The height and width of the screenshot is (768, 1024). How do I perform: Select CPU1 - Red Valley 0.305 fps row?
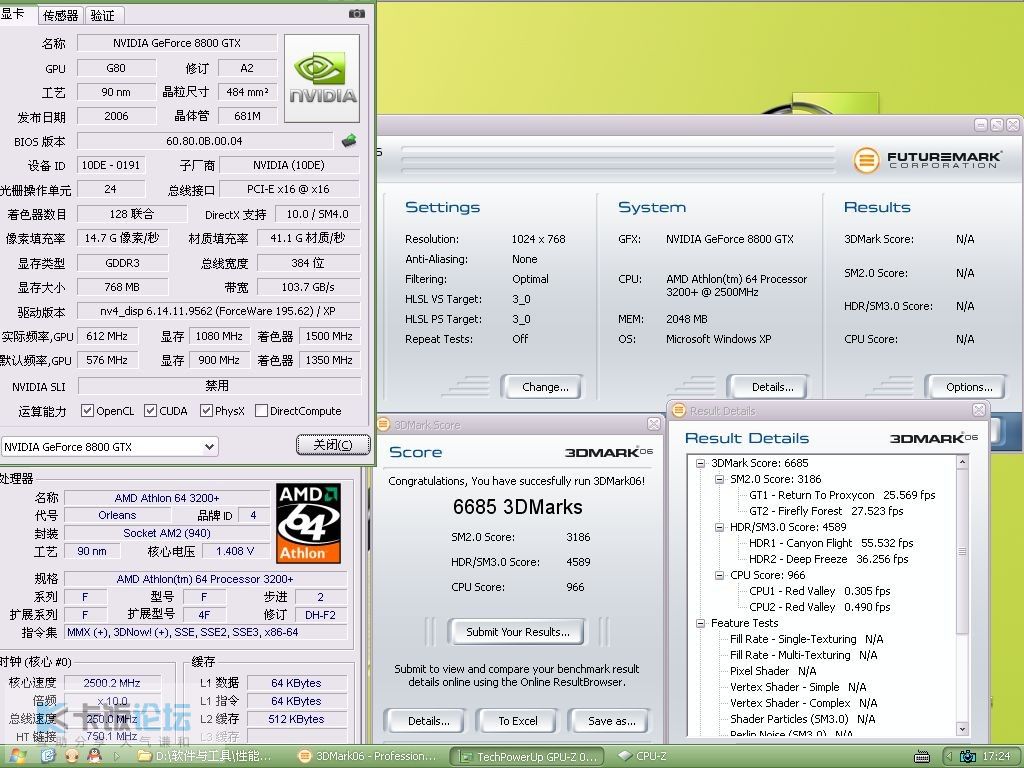[820, 591]
